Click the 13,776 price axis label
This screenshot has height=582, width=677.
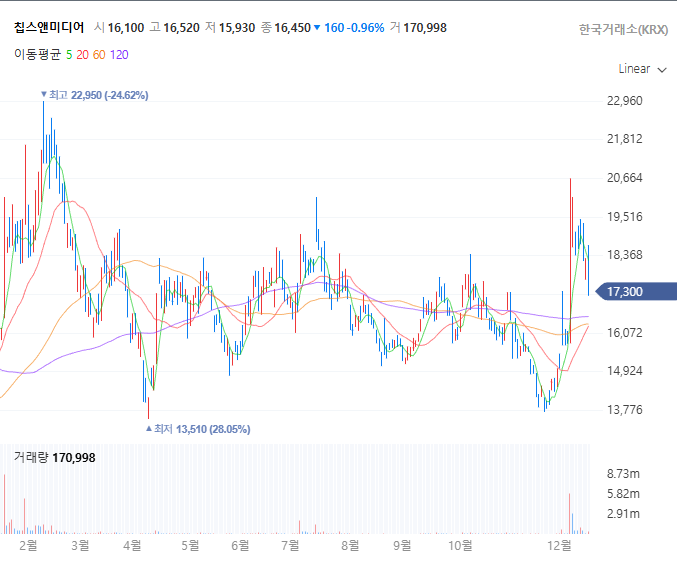625,410
